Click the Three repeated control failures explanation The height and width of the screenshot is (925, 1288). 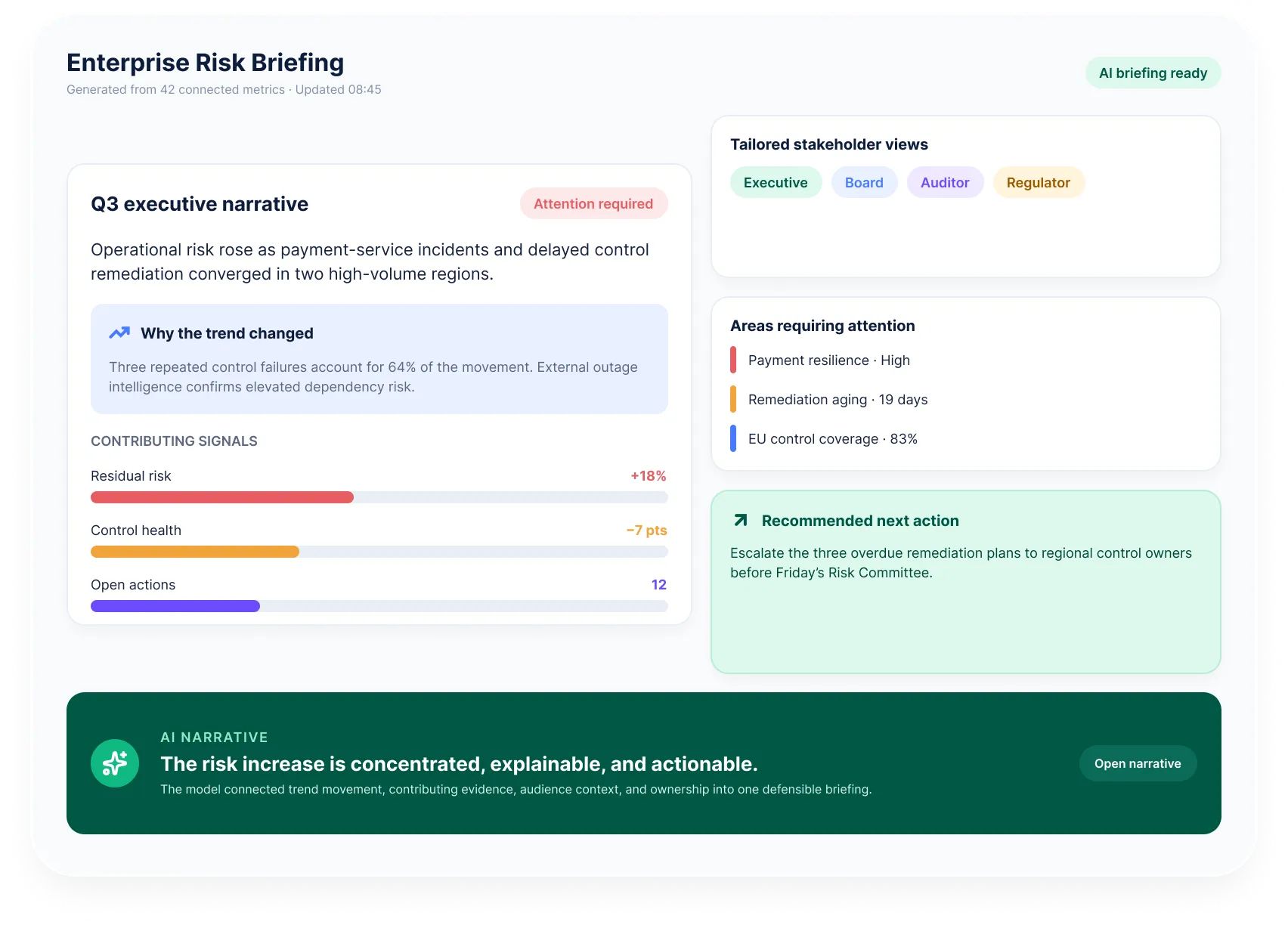(x=373, y=376)
